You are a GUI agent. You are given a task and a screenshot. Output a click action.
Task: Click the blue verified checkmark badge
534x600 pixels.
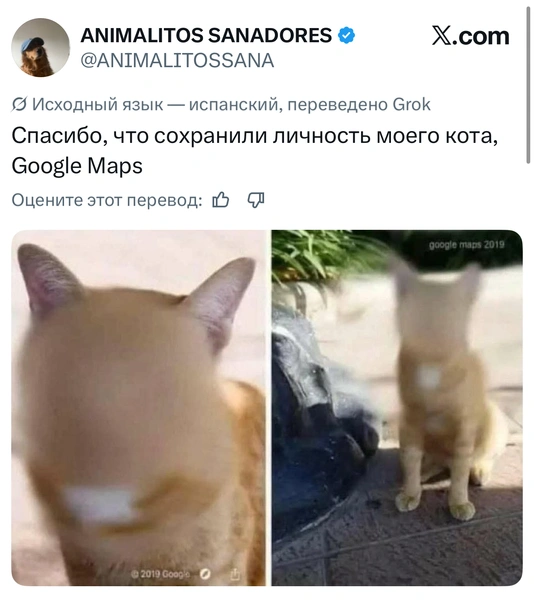346,36
